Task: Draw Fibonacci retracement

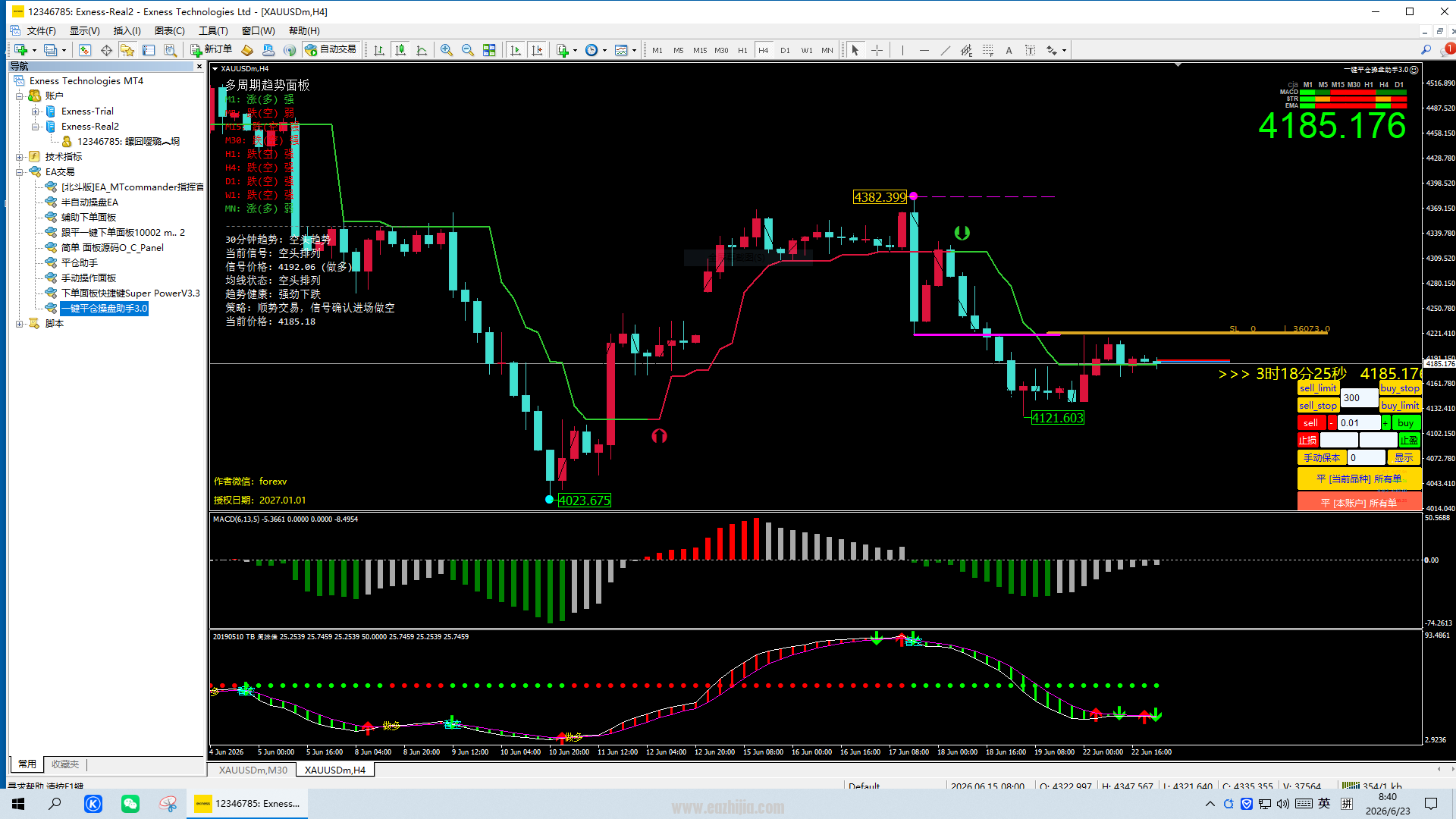Action: pos(987,50)
